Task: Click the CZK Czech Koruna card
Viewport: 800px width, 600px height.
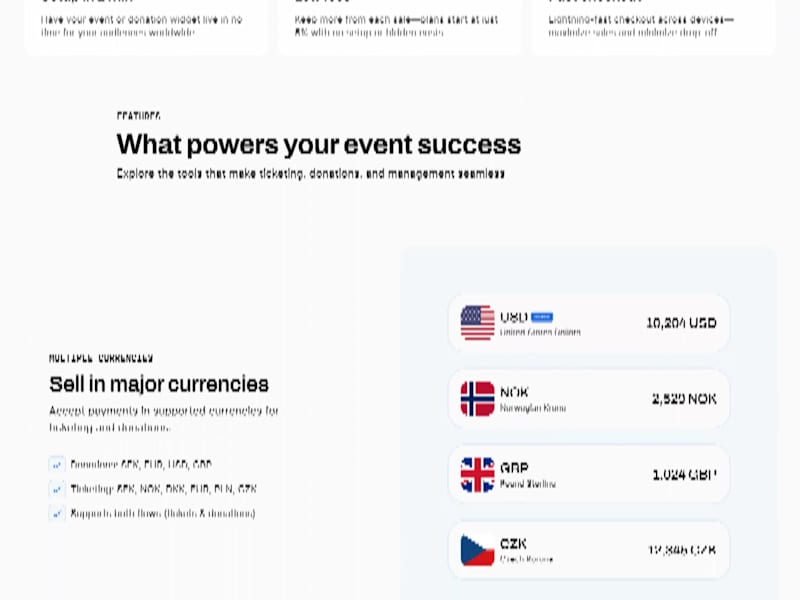Action: pyautogui.click(x=588, y=549)
